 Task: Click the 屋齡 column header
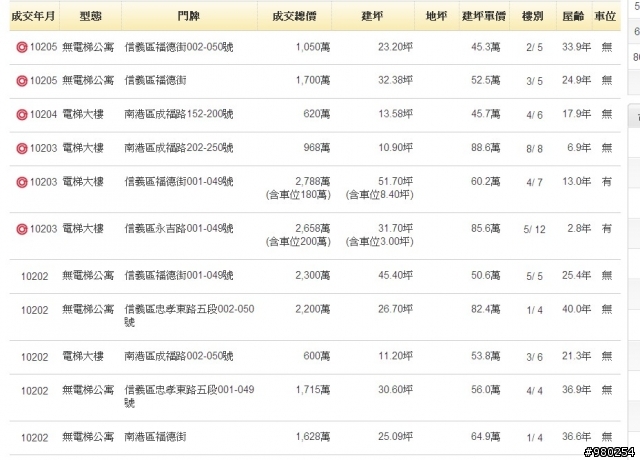pyautogui.click(x=573, y=16)
